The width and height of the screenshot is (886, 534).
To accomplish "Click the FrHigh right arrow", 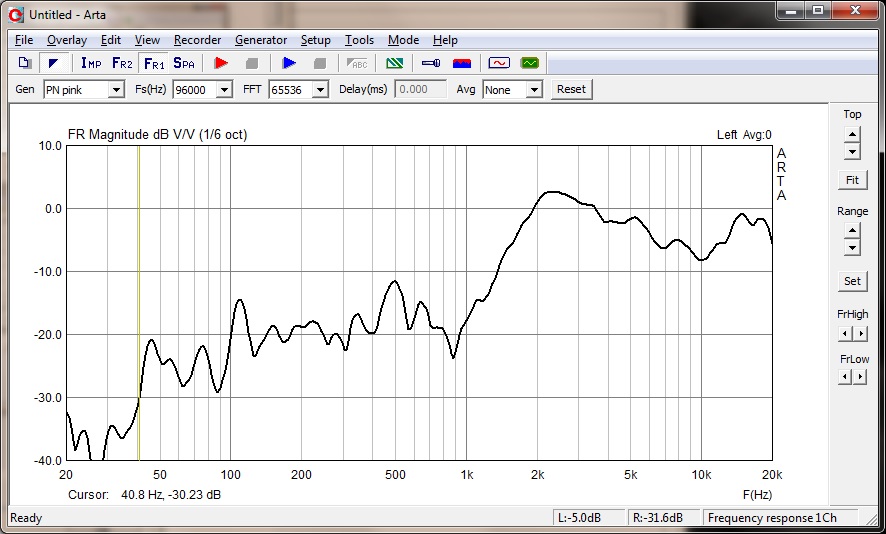I will click(x=860, y=333).
